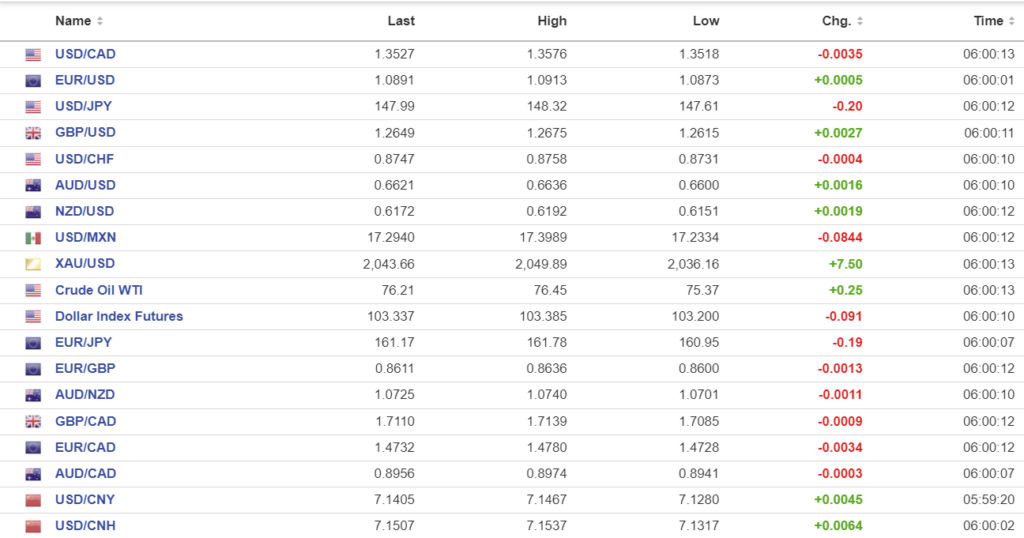1024x538 pixels.
Task: Click the Low column header
Action: tap(705, 21)
